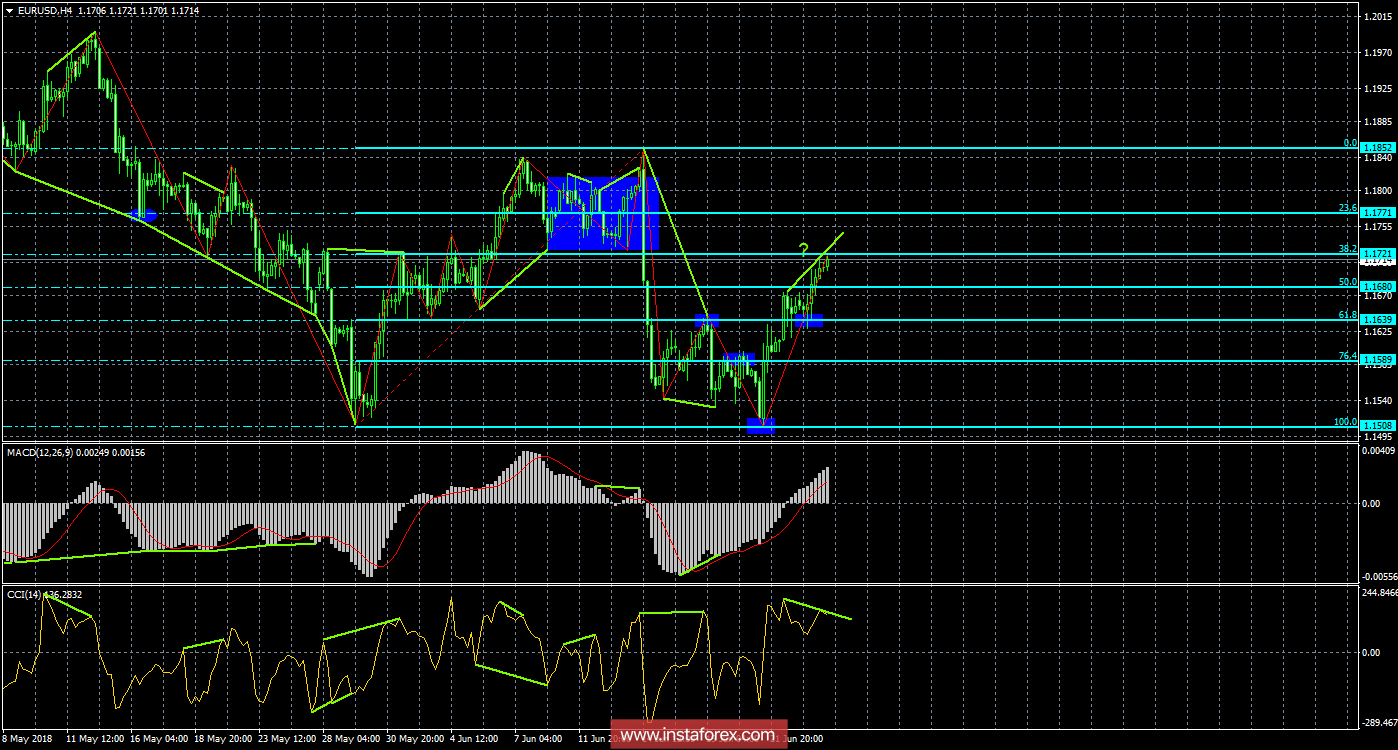Click the 16 May 04:00 time label
Image resolution: width=1398 pixels, height=750 pixels.
159,739
